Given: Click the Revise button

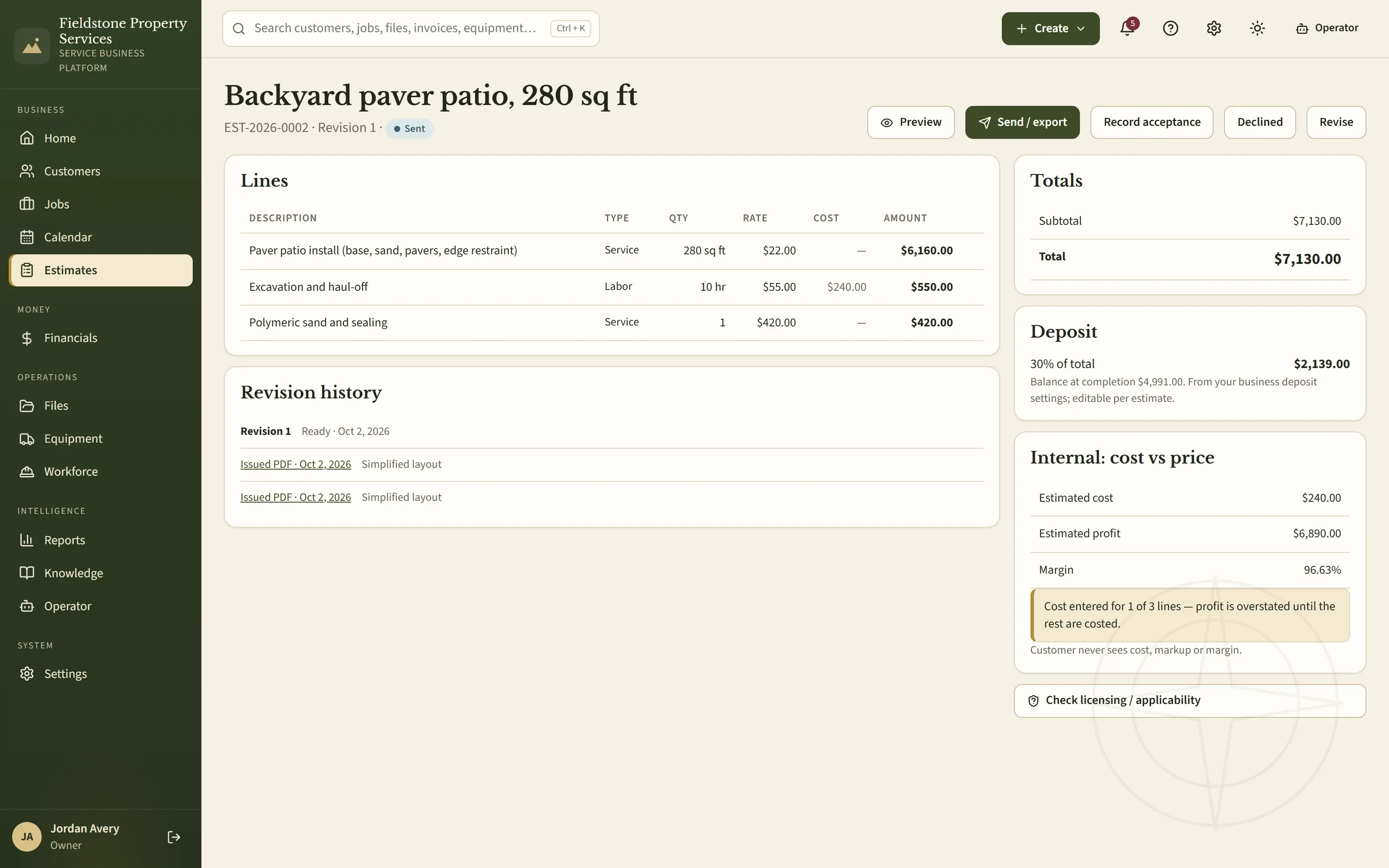Looking at the screenshot, I should pos(1336,122).
